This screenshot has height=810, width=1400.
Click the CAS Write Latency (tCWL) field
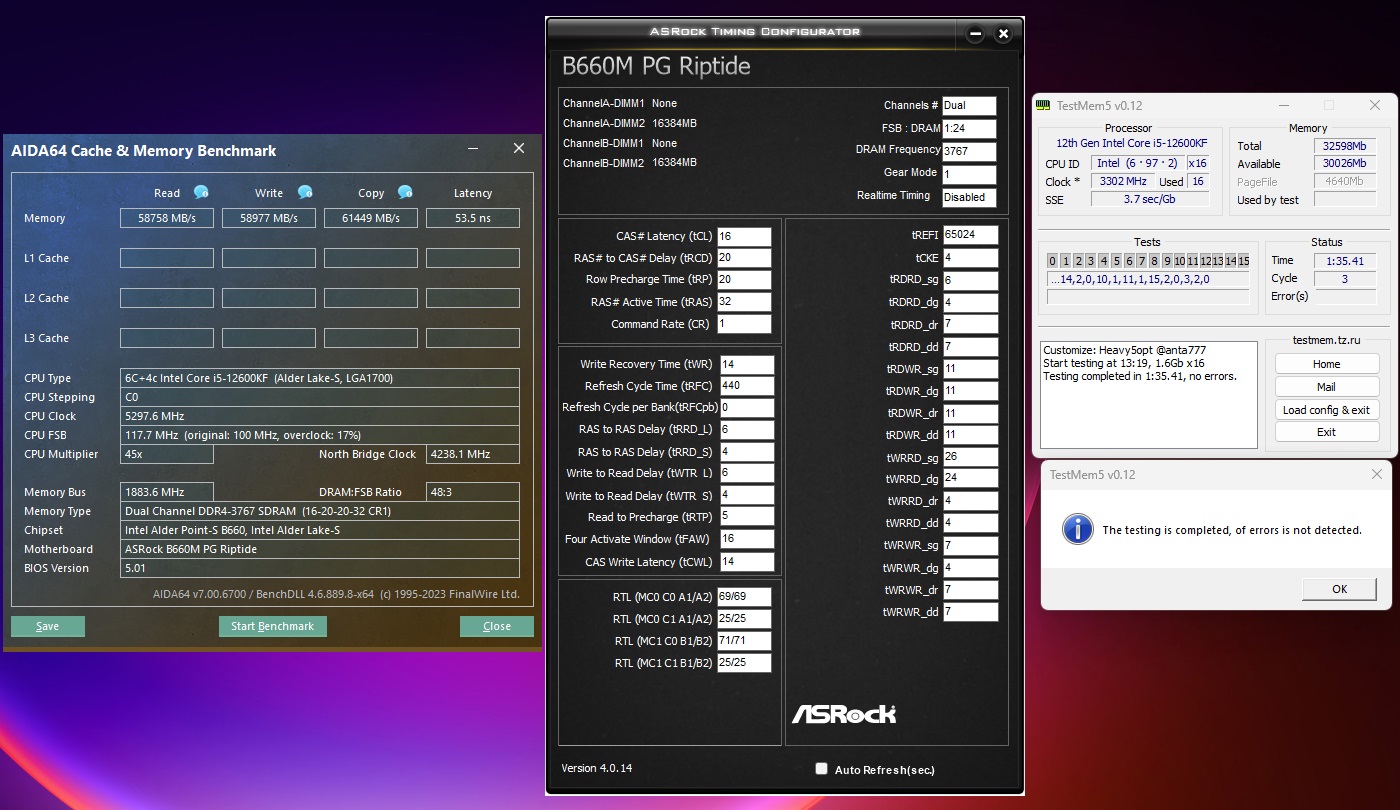[x=746, y=562]
